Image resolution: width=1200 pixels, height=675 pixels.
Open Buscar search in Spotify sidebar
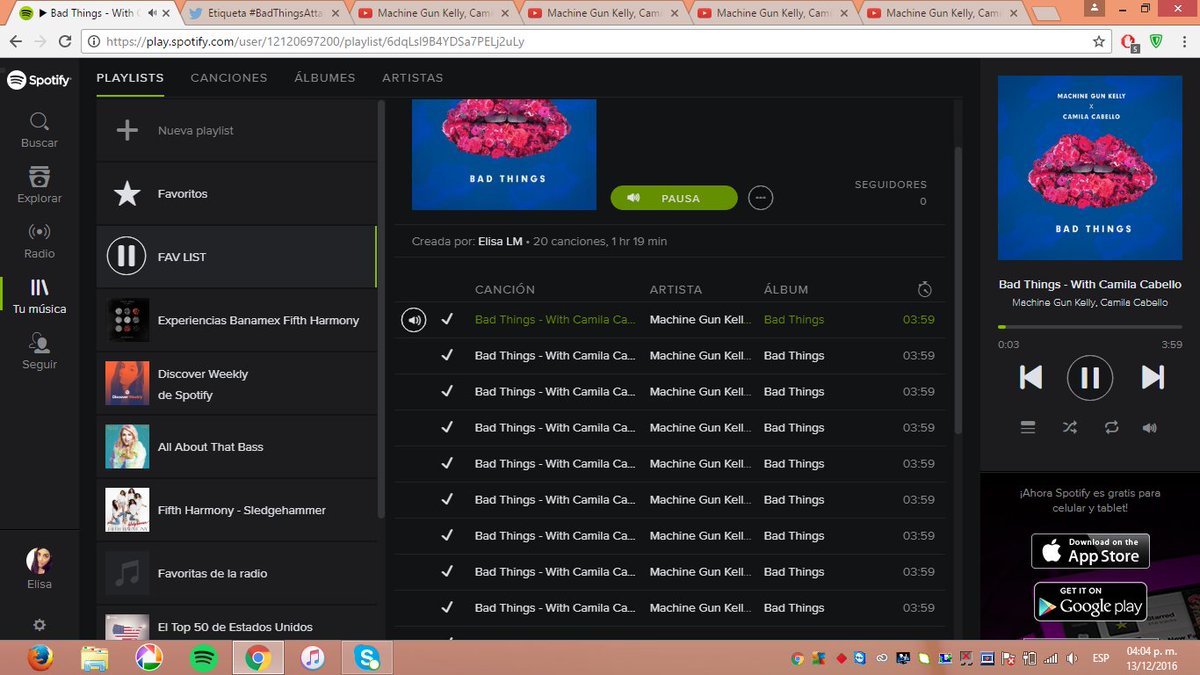click(39, 130)
